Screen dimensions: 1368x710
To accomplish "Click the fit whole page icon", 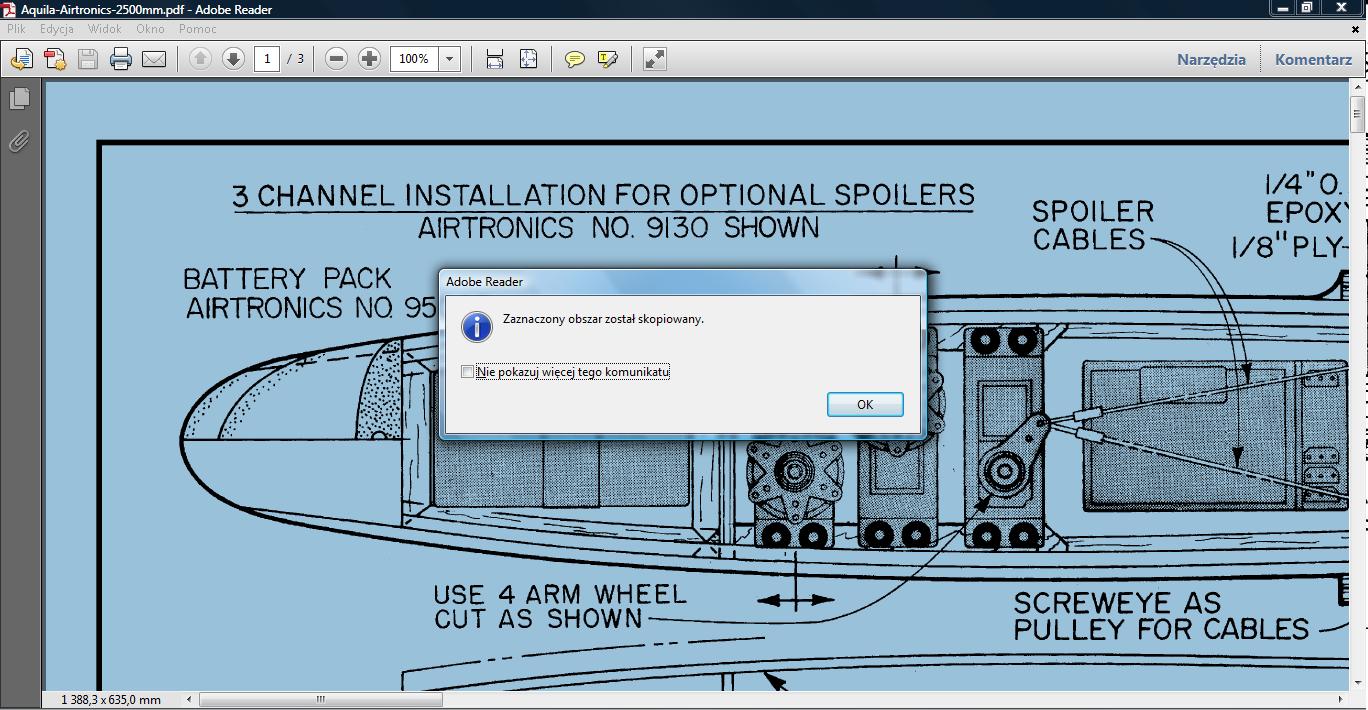I will click(x=529, y=59).
